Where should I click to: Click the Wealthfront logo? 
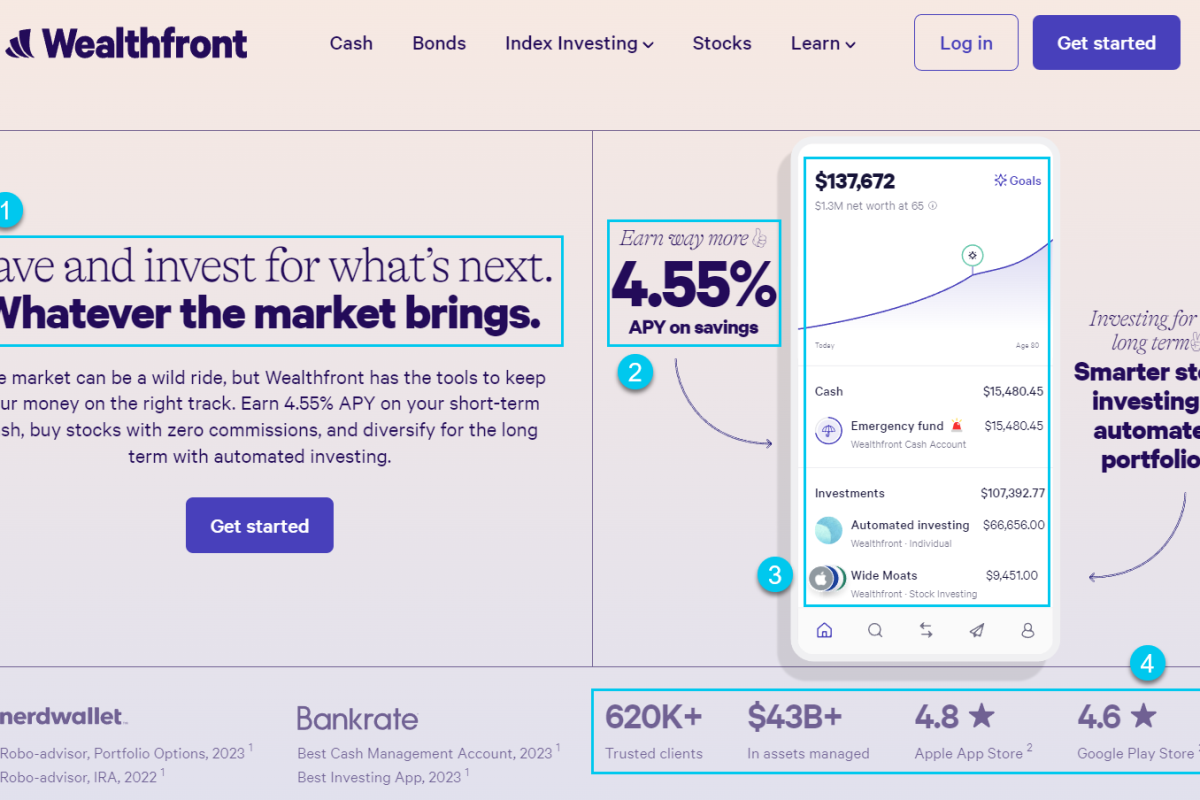[127, 43]
